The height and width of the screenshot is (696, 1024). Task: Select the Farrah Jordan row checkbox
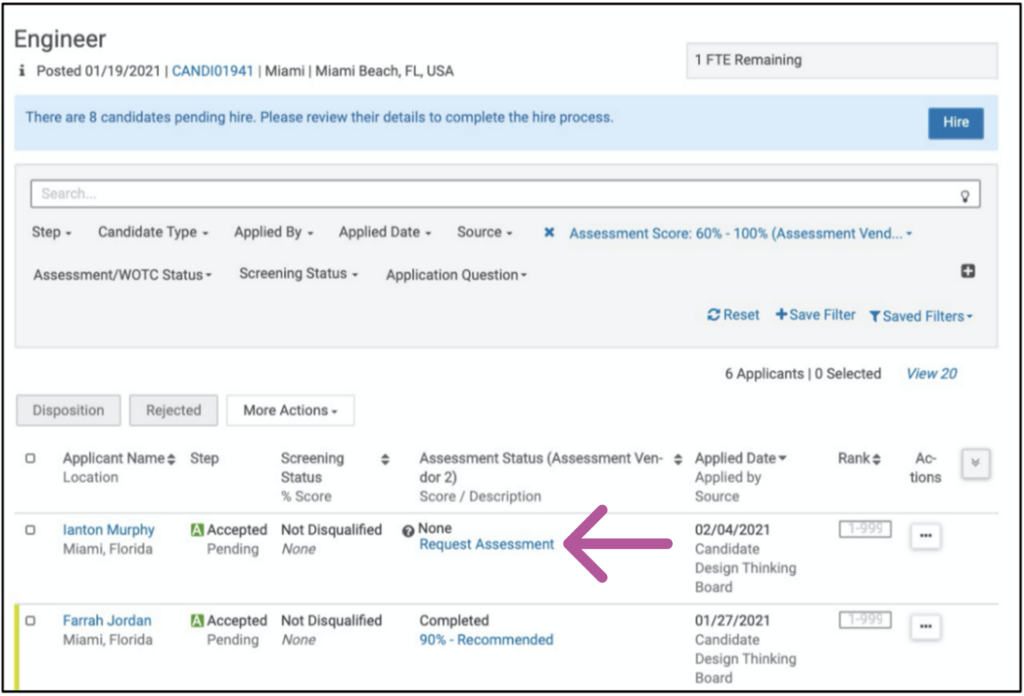(30, 621)
